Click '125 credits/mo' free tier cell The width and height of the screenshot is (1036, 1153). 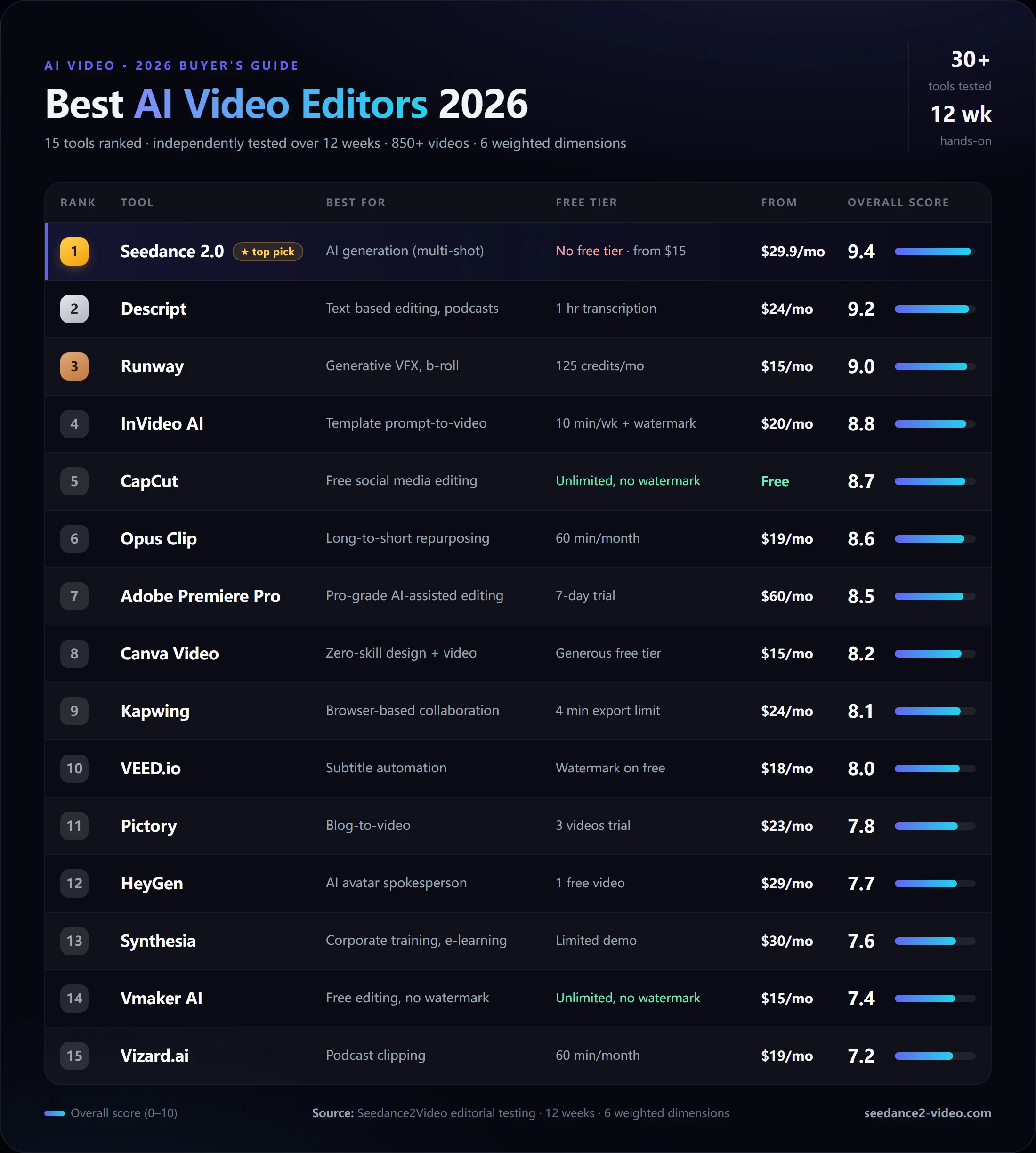pyautogui.click(x=600, y=366)
